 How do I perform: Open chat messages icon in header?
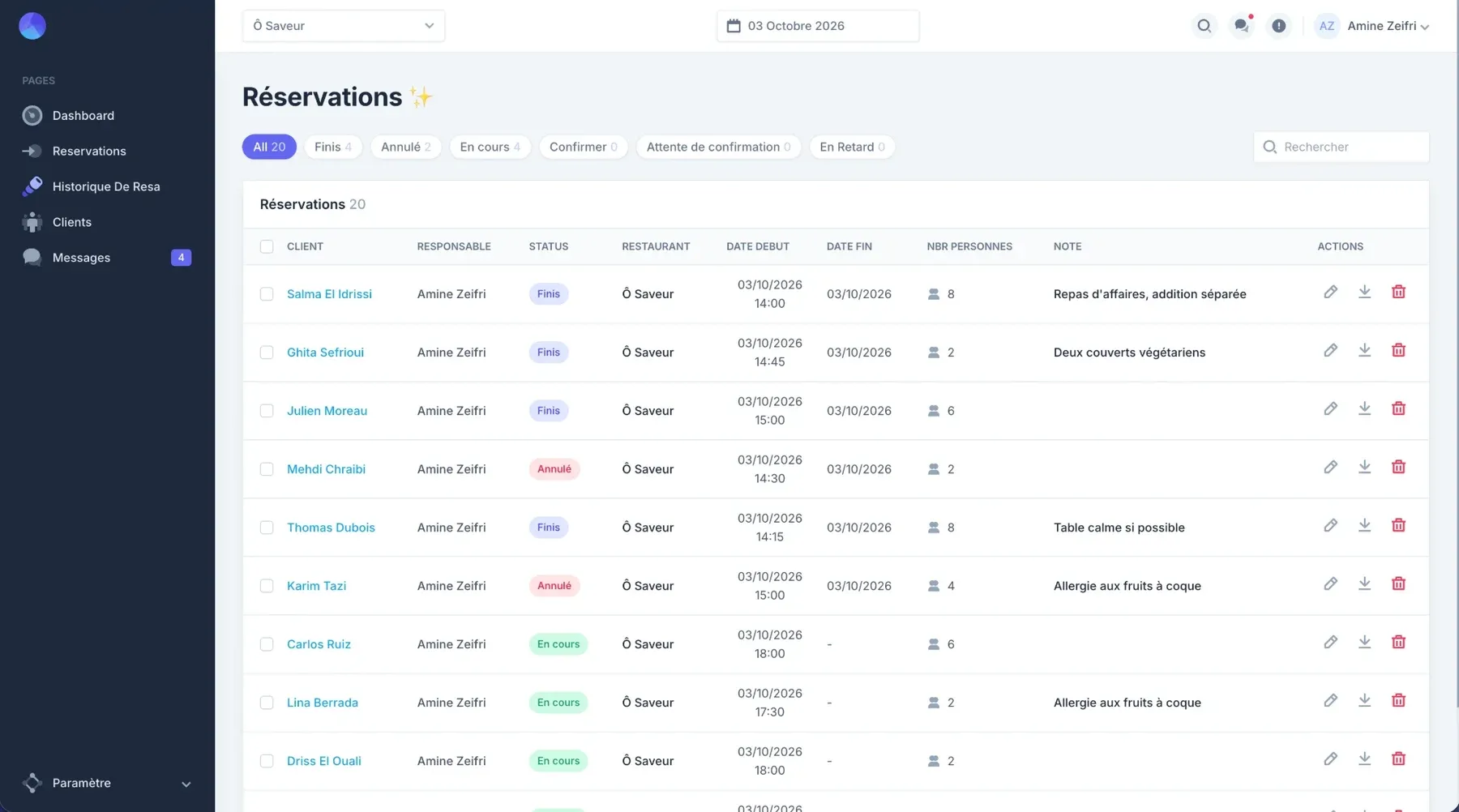[1241, 26]
